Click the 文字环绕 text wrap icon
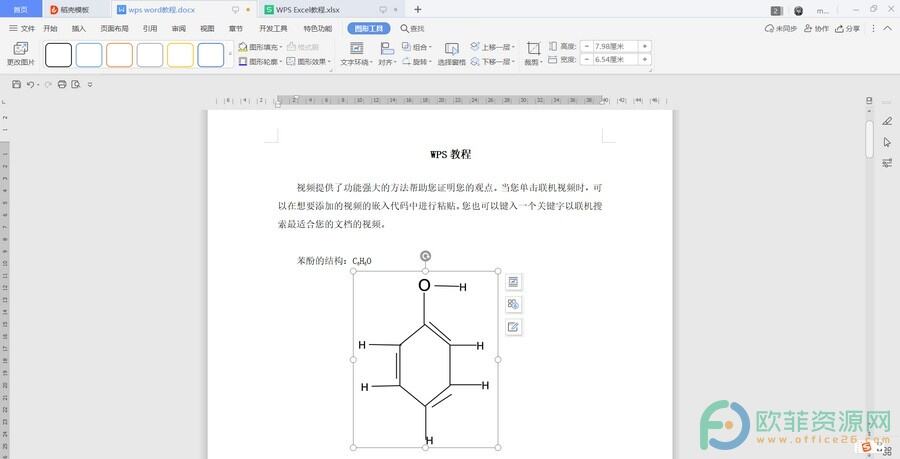 click(x=356, y=48)
